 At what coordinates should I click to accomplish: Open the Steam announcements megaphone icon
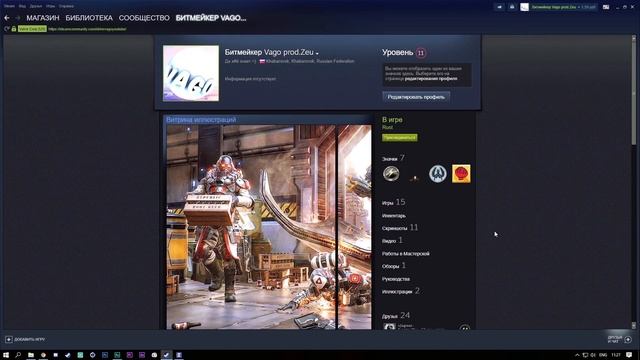point(500,7)
